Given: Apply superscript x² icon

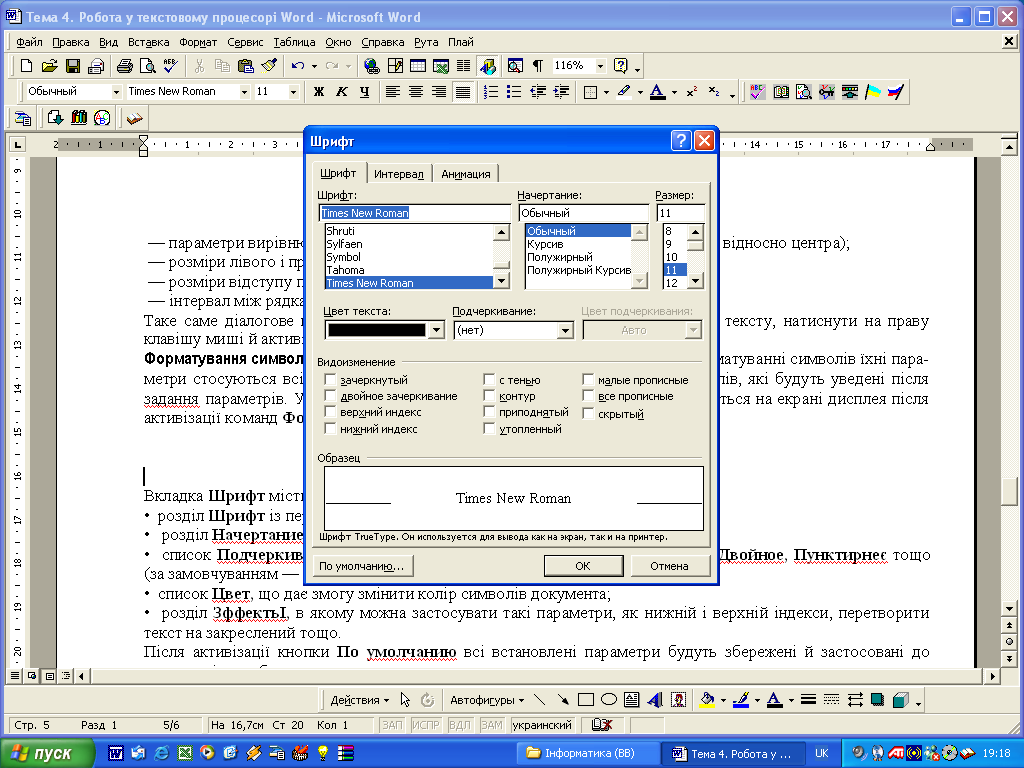Looking at the screenshot, I should click(x=692, y=92).
